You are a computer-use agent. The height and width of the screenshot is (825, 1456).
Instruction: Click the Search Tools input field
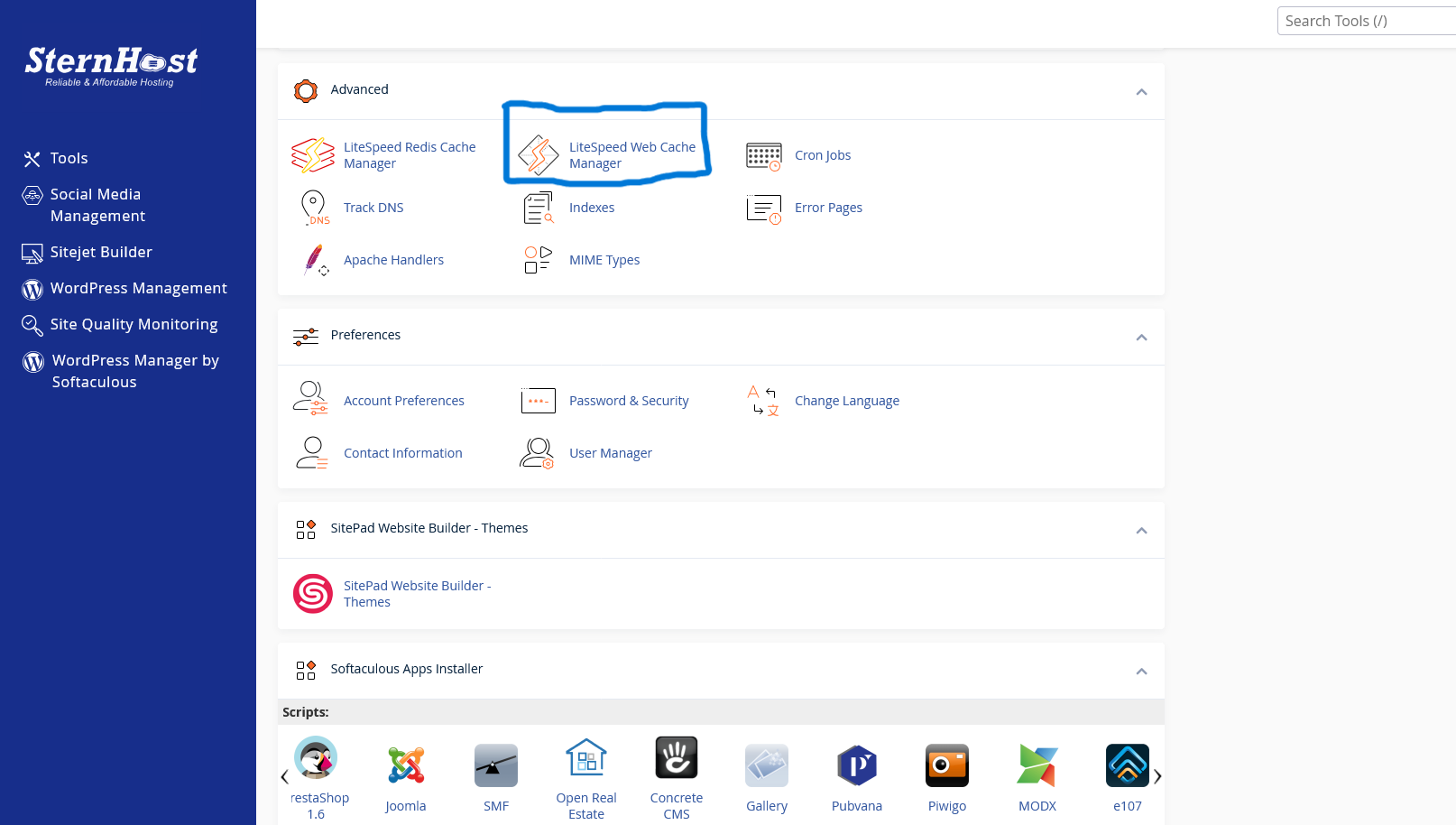pos(1366,21)
